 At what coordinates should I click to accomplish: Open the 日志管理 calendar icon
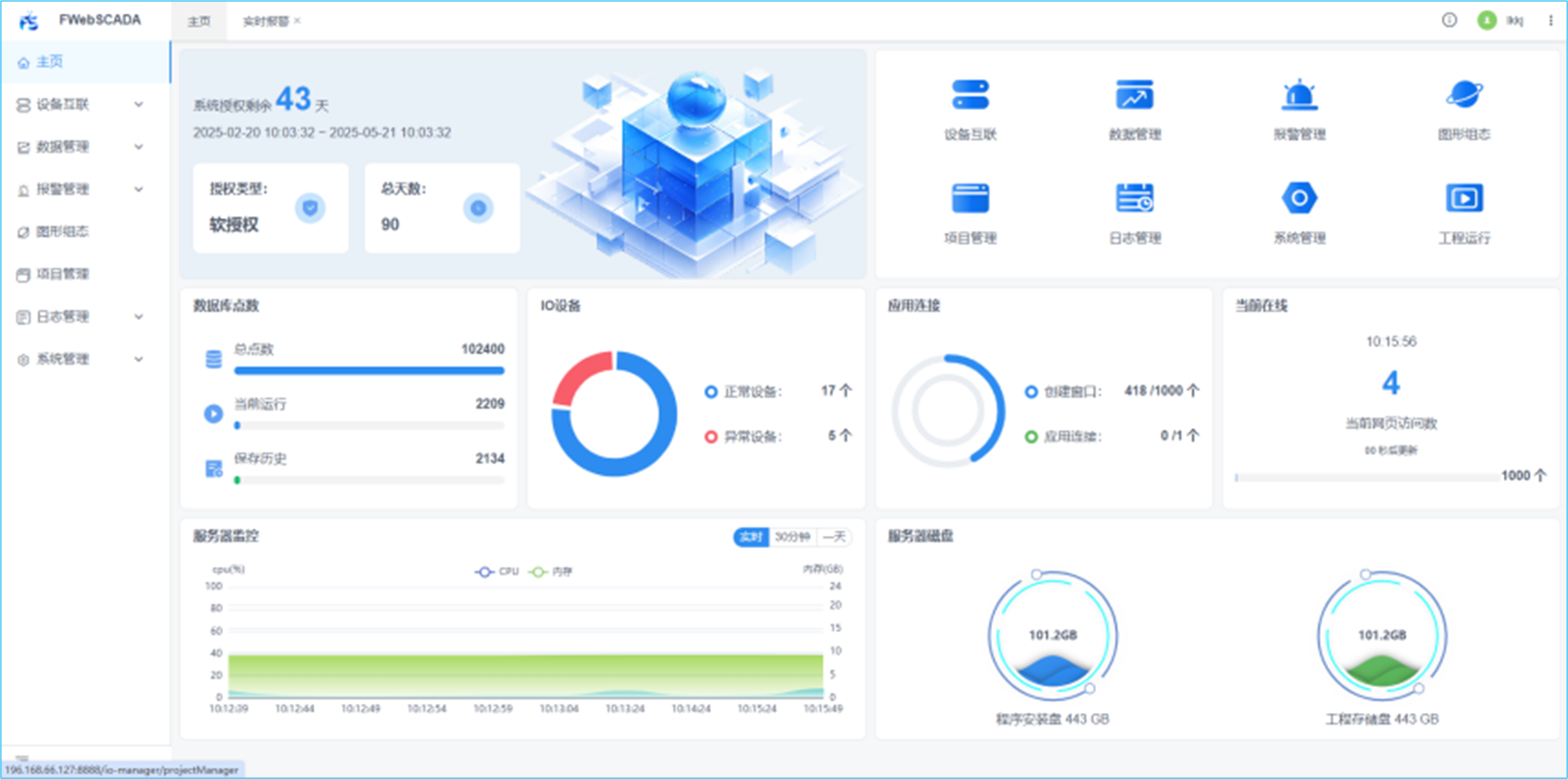1134,199
